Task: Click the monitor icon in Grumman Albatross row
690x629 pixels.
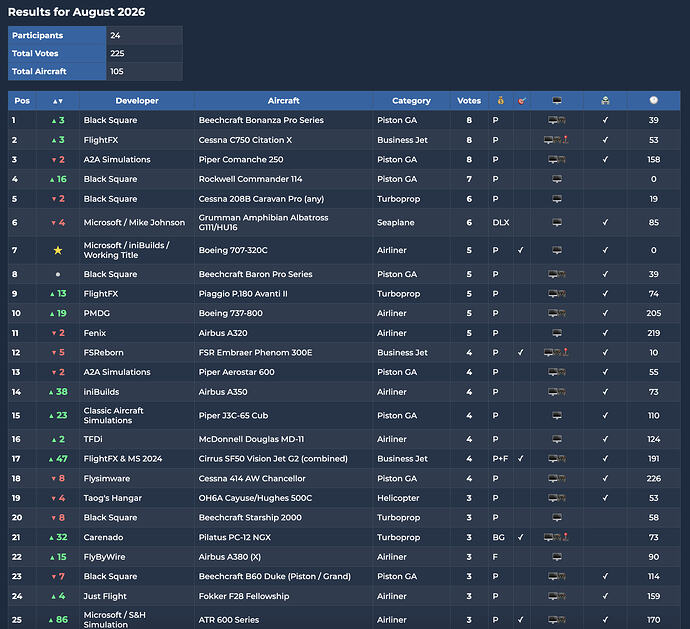Action: tap(557, 222)
